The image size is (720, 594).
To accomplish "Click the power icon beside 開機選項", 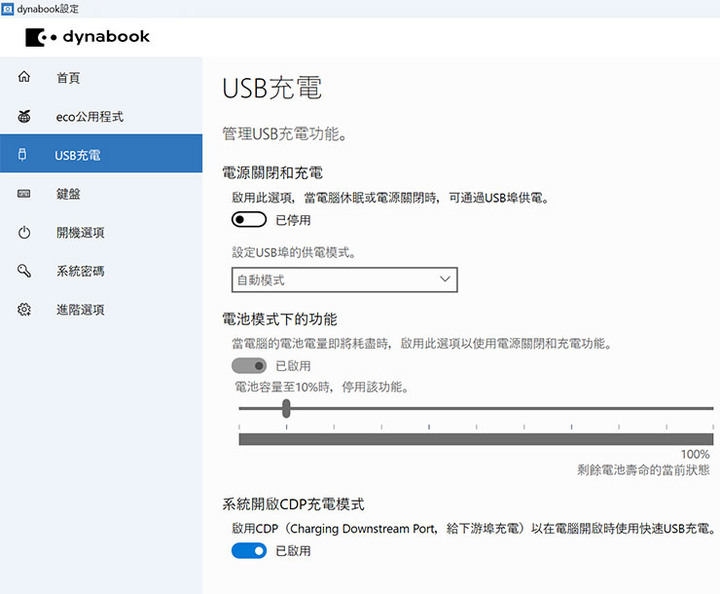I will [24, 232].
